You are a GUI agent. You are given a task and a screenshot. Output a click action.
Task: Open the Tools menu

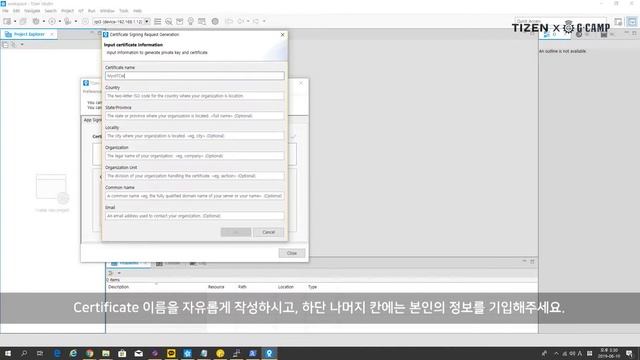point(124,11)
